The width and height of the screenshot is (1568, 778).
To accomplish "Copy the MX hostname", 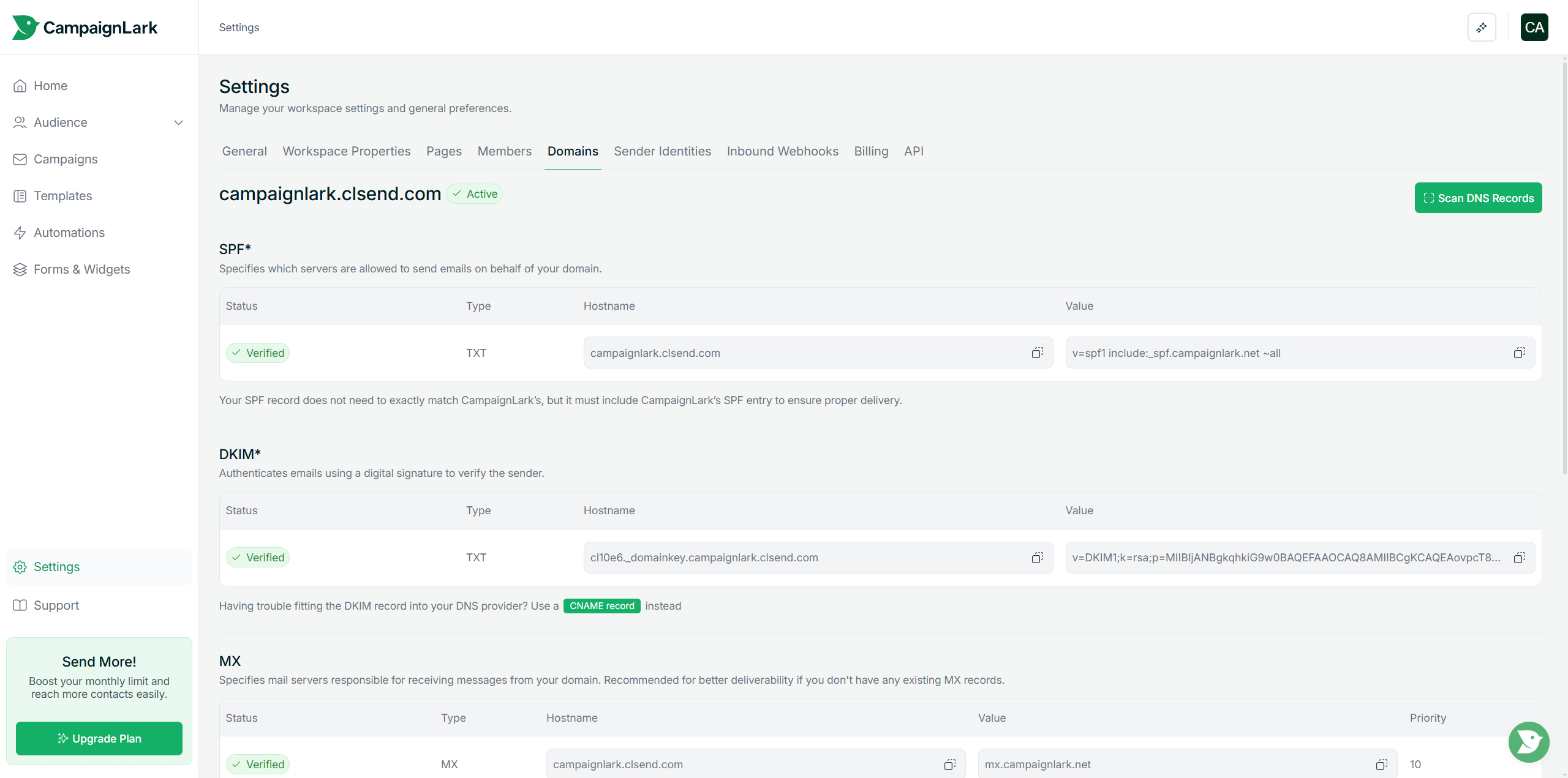I will (949, 765).
